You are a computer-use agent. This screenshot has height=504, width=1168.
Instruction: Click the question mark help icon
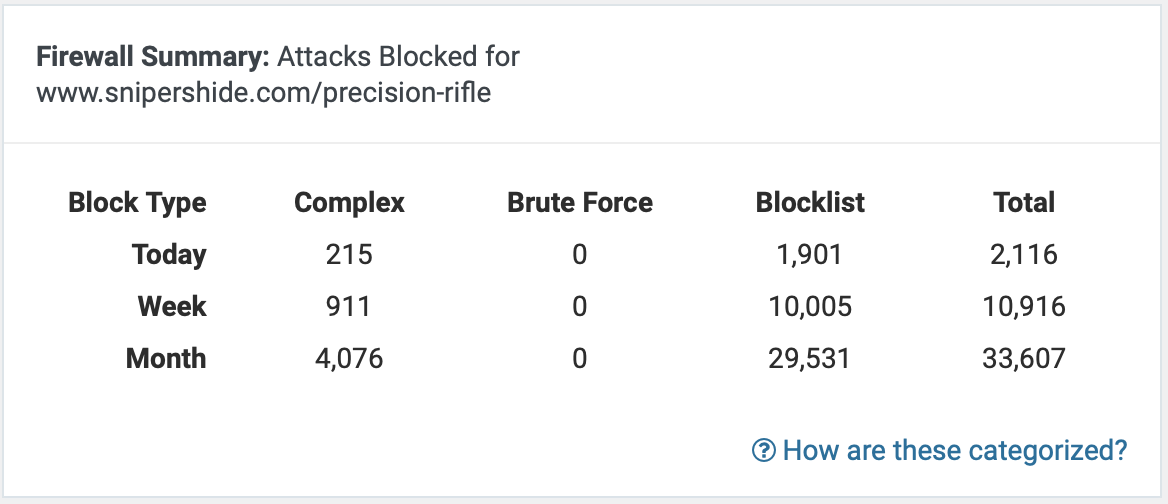tap(763, 451)
